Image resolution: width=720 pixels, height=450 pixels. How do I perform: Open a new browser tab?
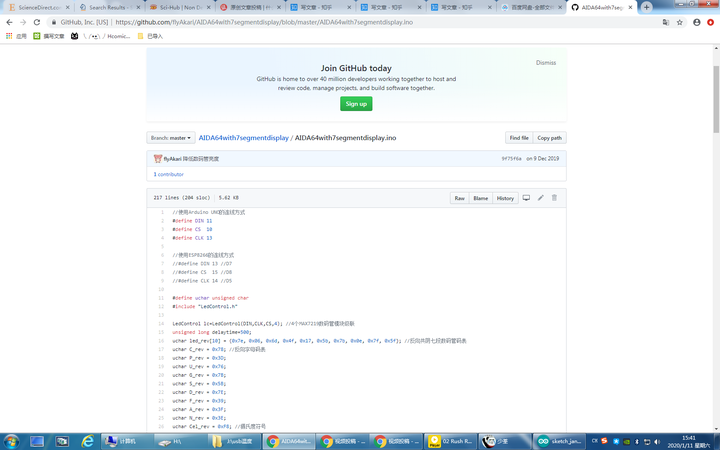click(647, 7)
